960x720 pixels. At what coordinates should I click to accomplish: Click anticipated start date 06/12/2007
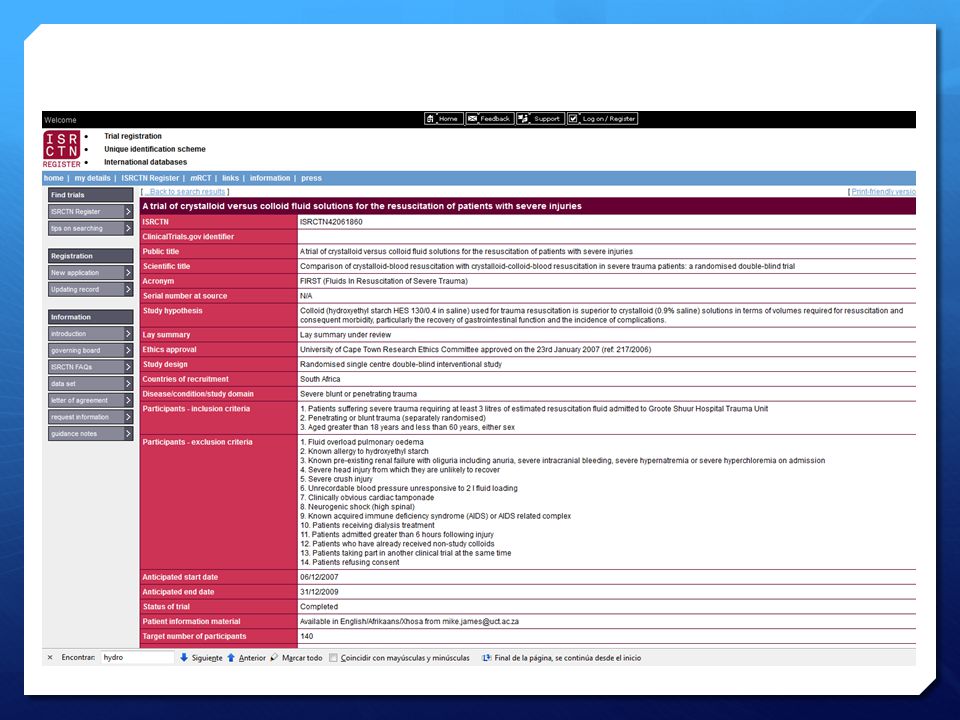coord(319,577)
